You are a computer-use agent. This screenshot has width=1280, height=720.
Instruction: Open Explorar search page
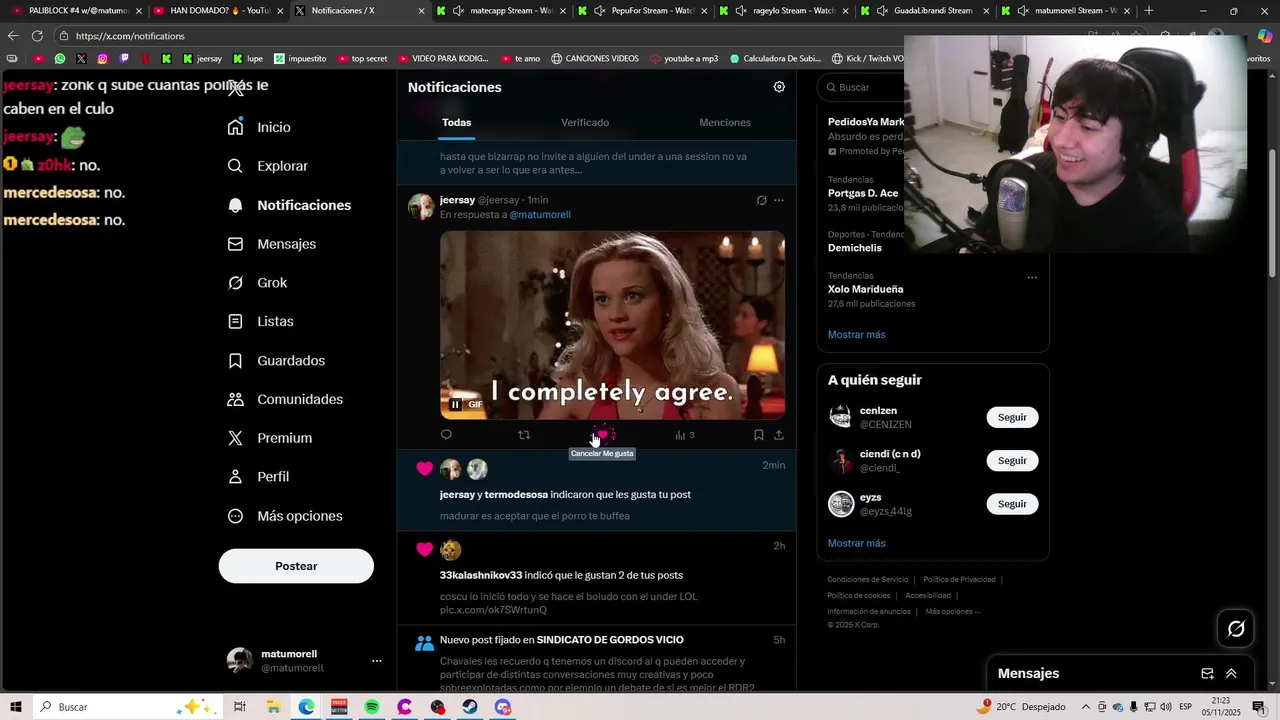click(267, 166)
